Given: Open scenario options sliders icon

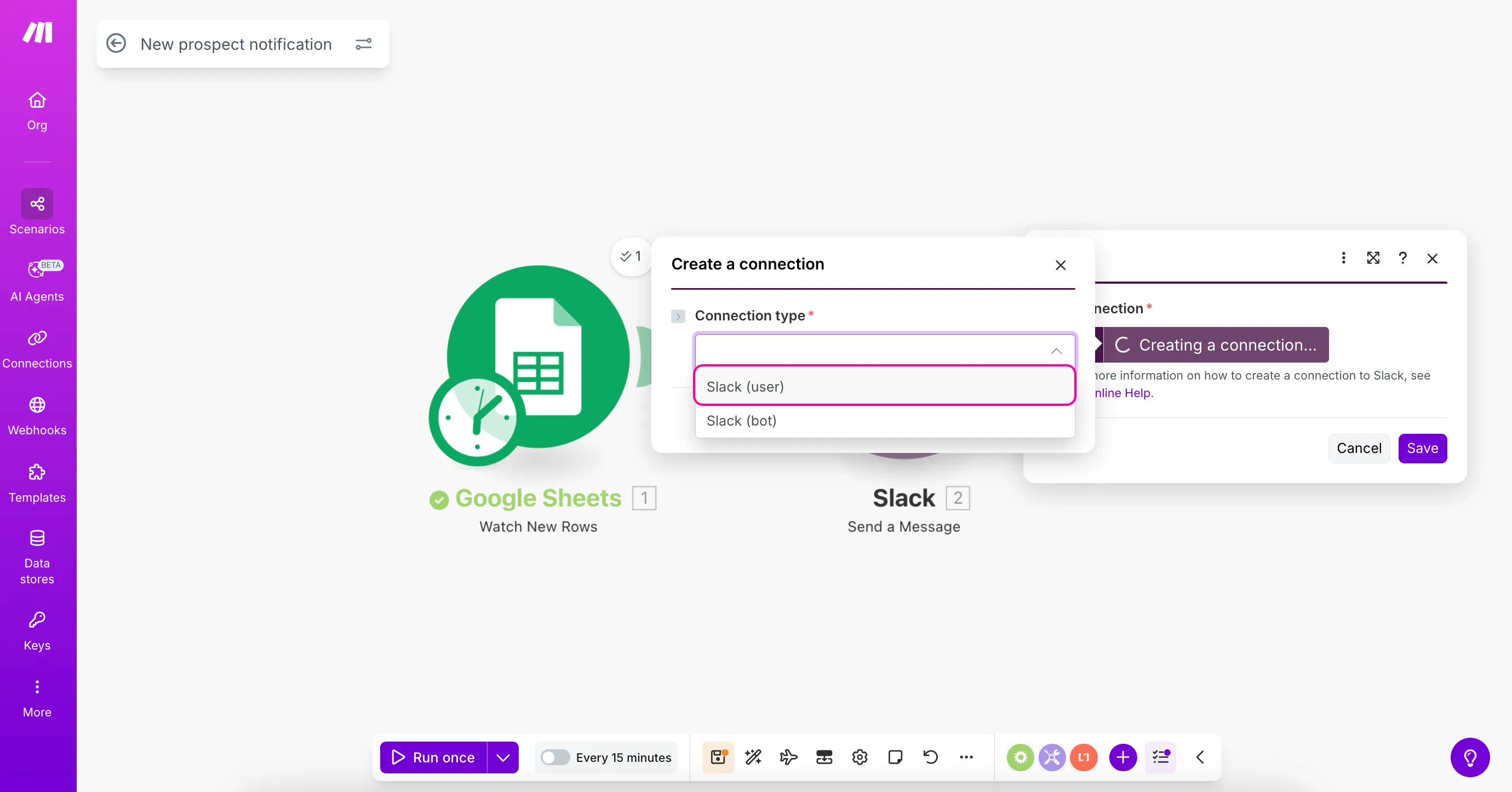Looking at the screenshot, I should click(364, 43).
